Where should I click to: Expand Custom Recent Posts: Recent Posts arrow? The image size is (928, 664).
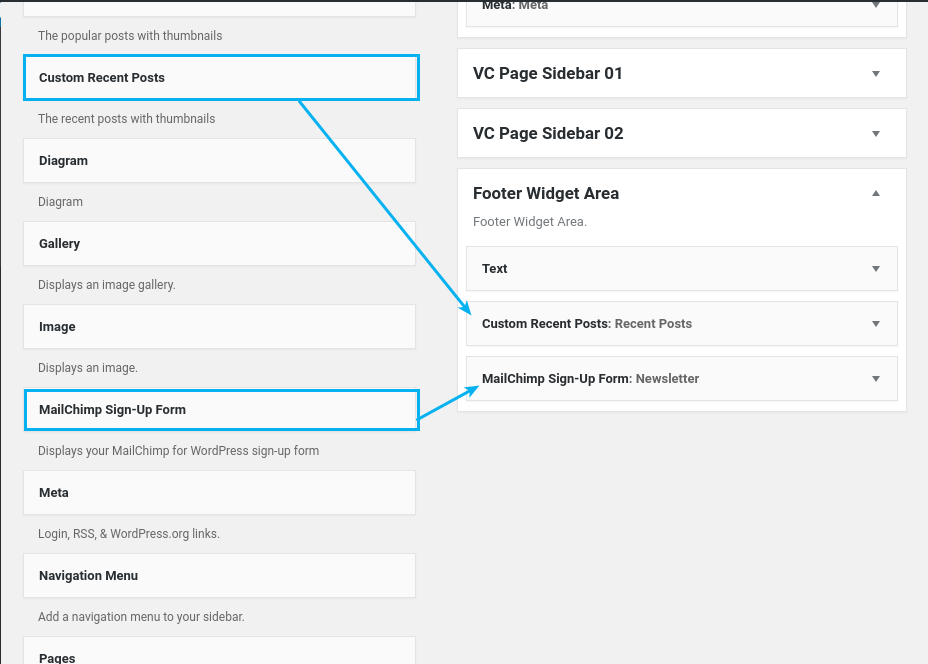tap(876, 324)
